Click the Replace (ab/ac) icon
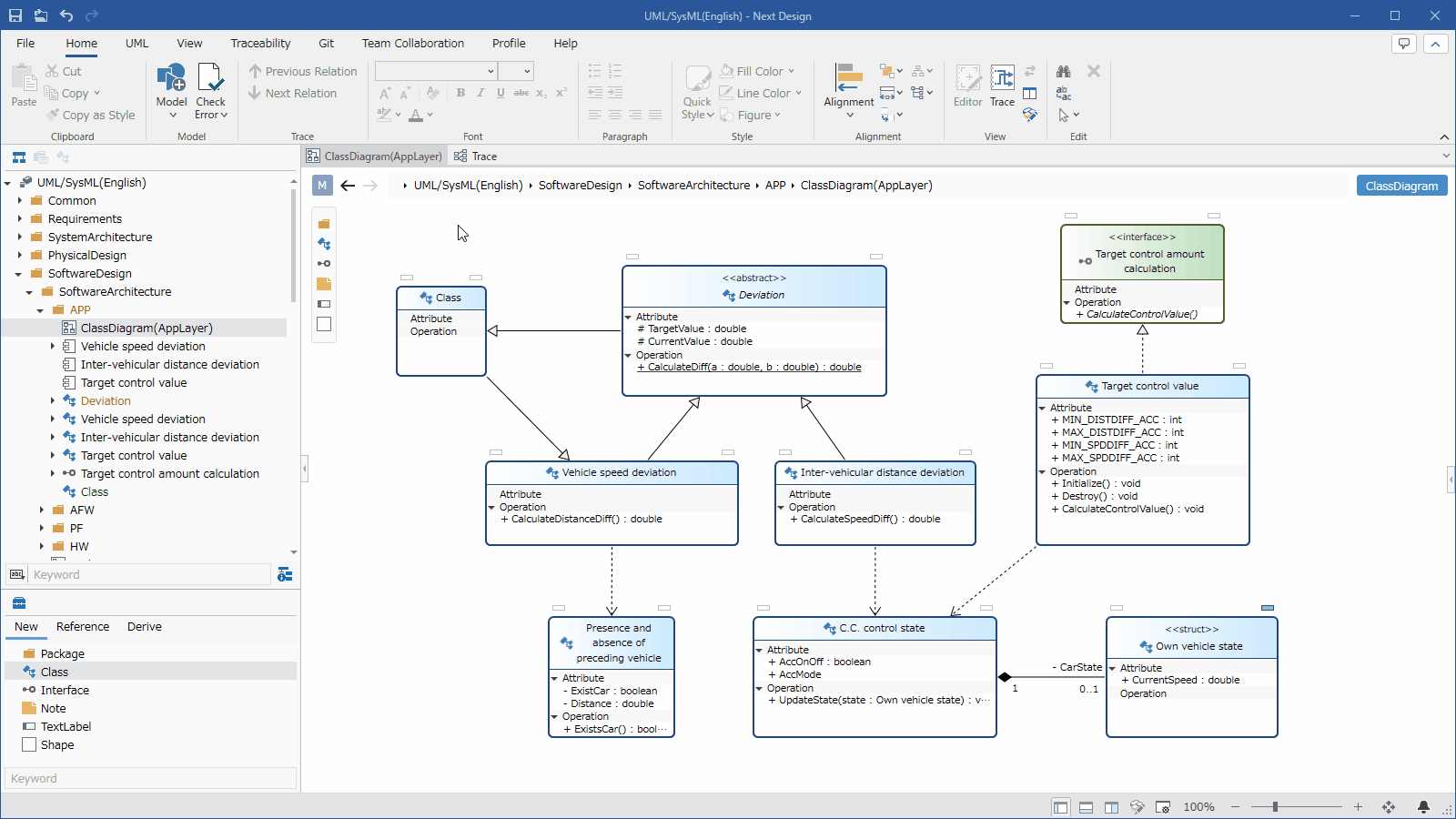Viewport: 1456px width, 819px height. click(x=1063, y=93)
